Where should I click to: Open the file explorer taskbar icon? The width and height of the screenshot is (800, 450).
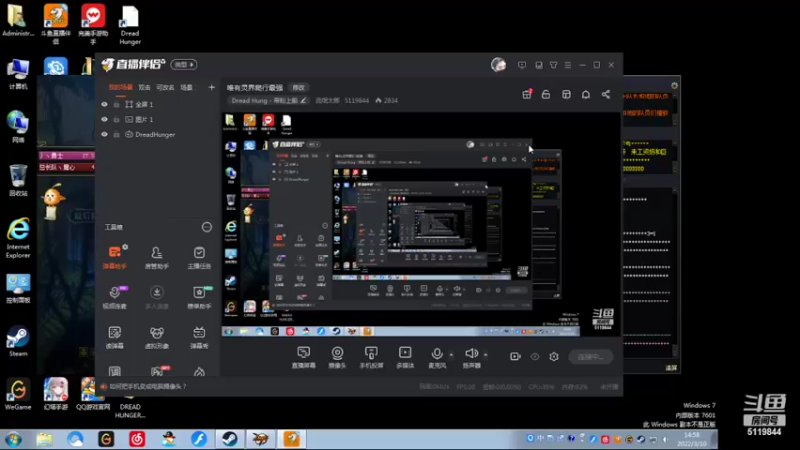[x=44, y=439]
